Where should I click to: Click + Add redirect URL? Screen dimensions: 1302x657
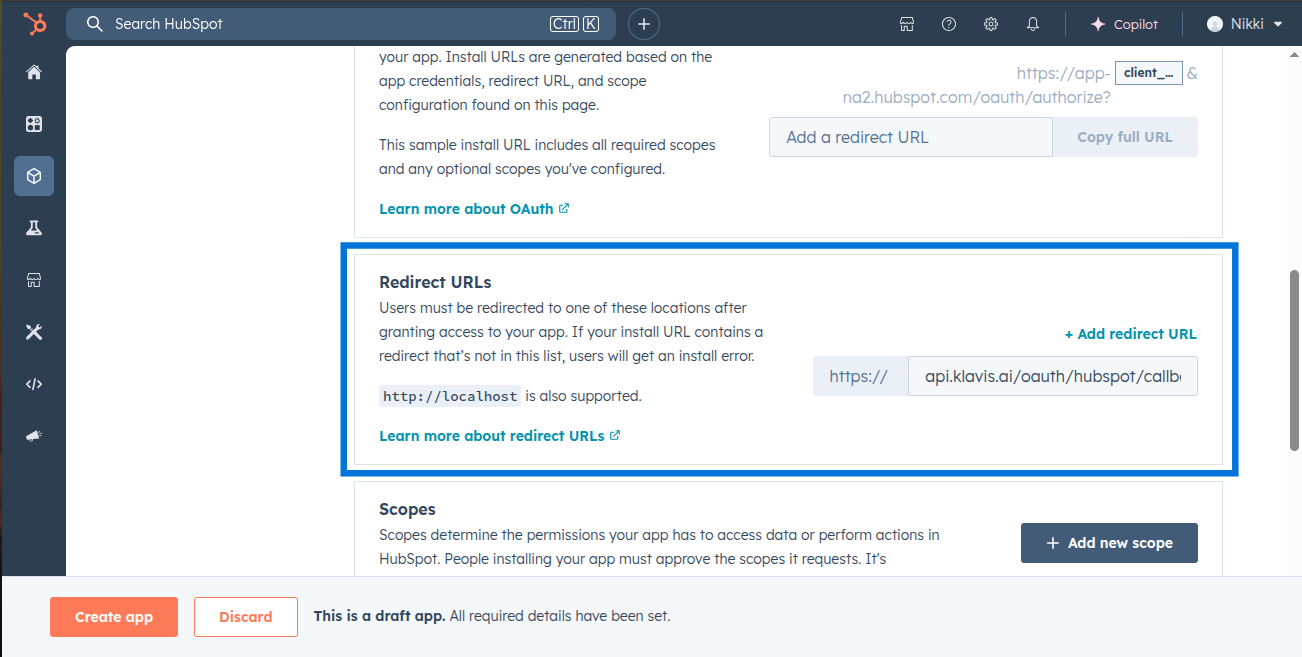[1130, 334]
